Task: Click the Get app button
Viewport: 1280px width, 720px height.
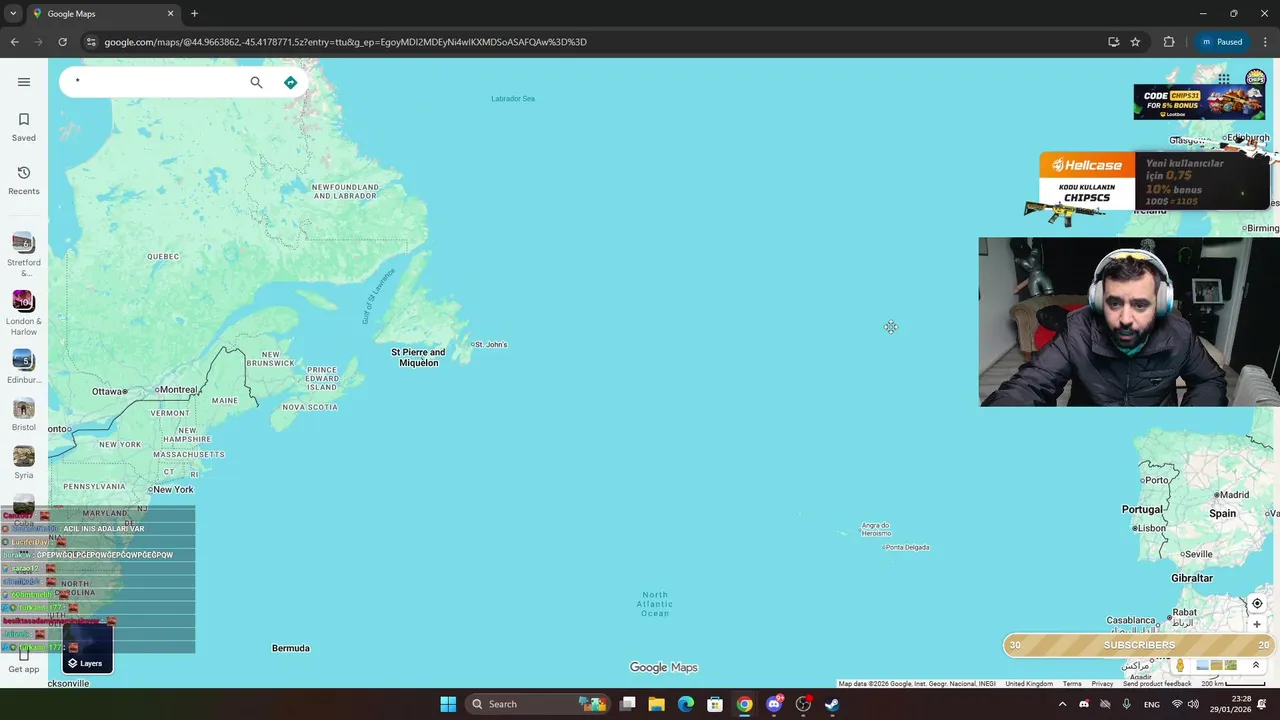Action: click(24, 661)
